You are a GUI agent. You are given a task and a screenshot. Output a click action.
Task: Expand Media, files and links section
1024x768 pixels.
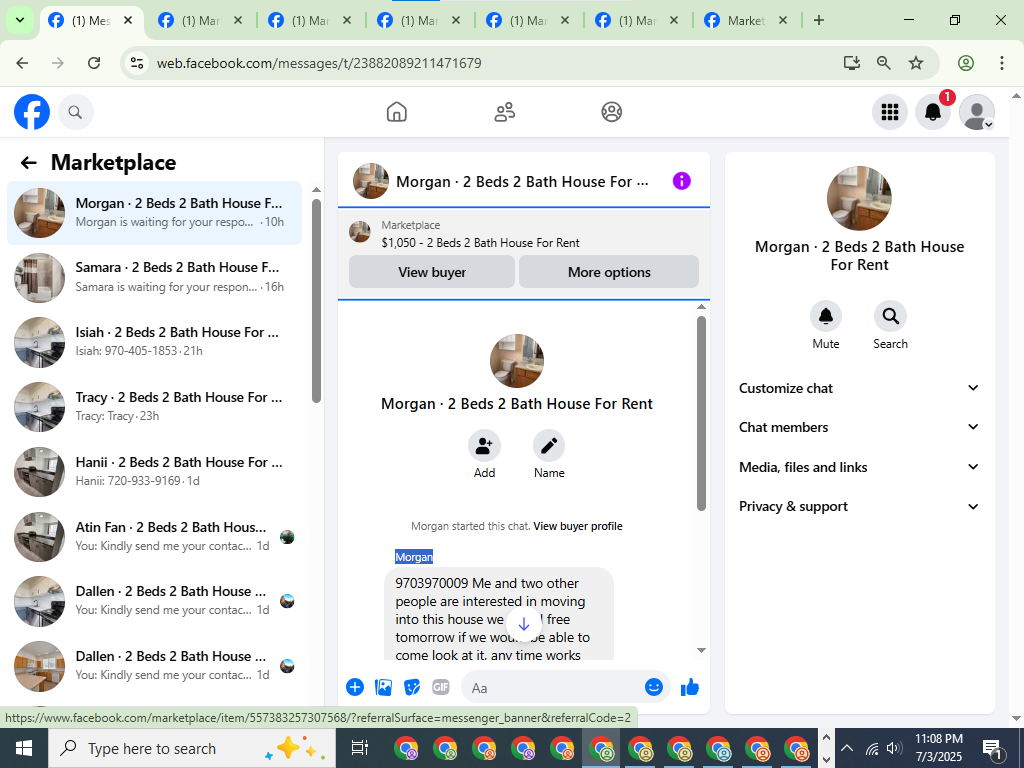click(859, 467)
